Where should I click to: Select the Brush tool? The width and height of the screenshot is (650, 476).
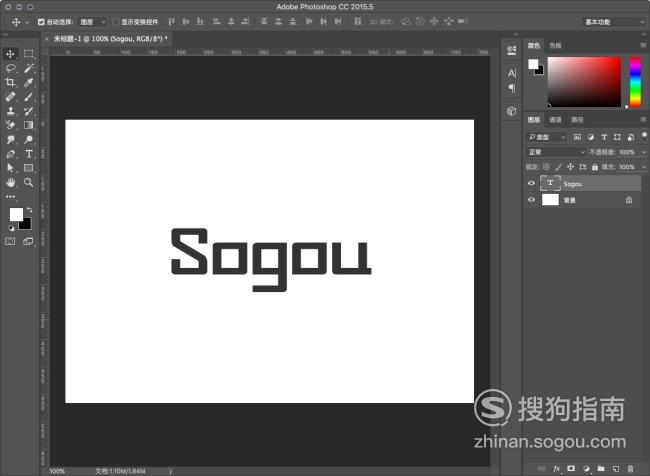coord(29,97)
